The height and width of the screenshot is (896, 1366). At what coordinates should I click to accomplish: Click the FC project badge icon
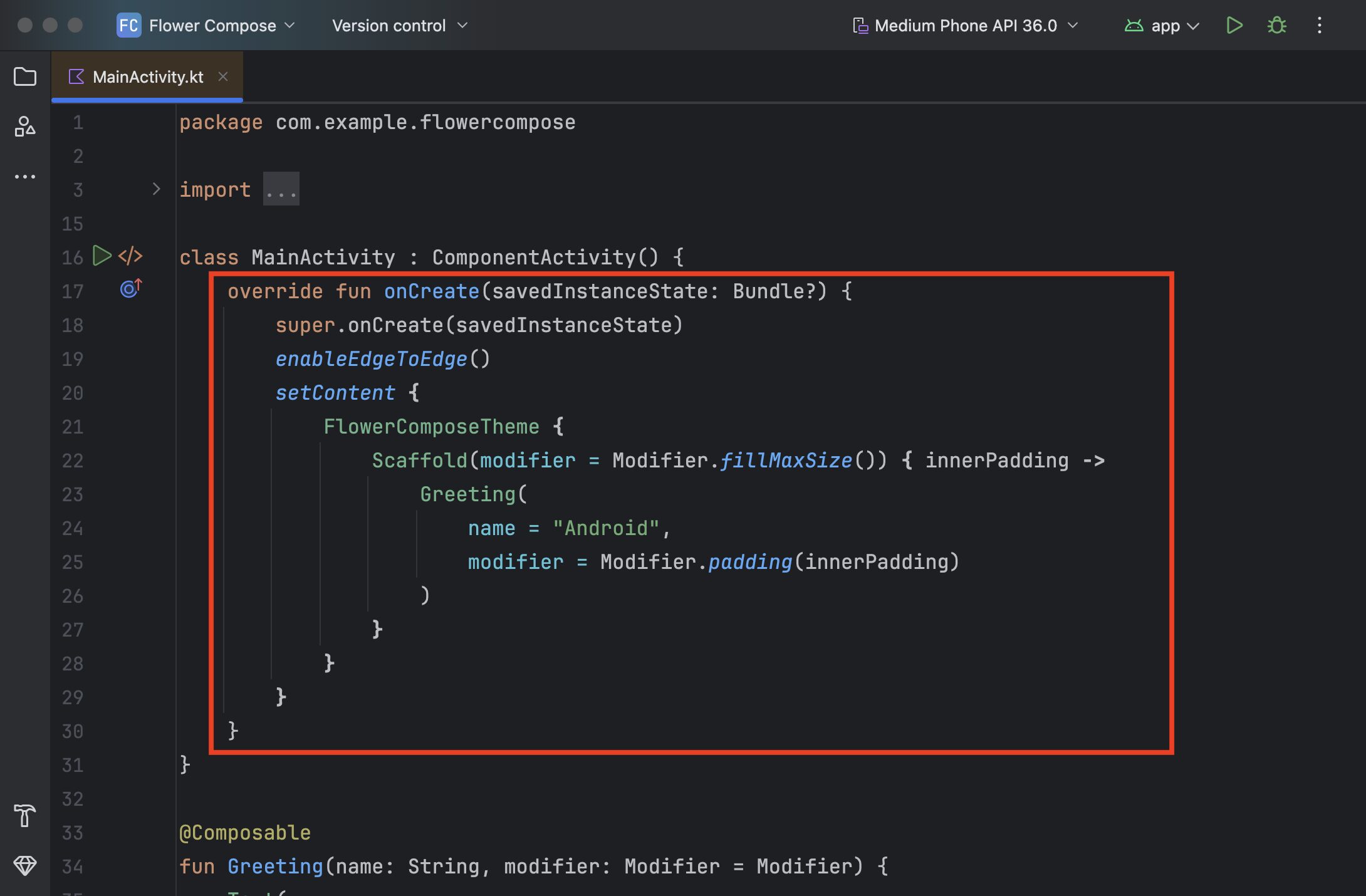128,26
